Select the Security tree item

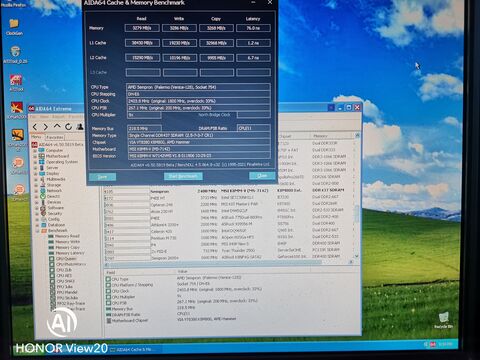click(55, 213)
